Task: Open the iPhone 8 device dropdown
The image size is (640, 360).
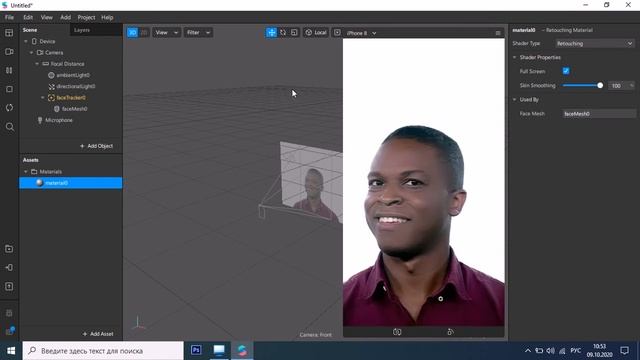Action: click(361, 33)
